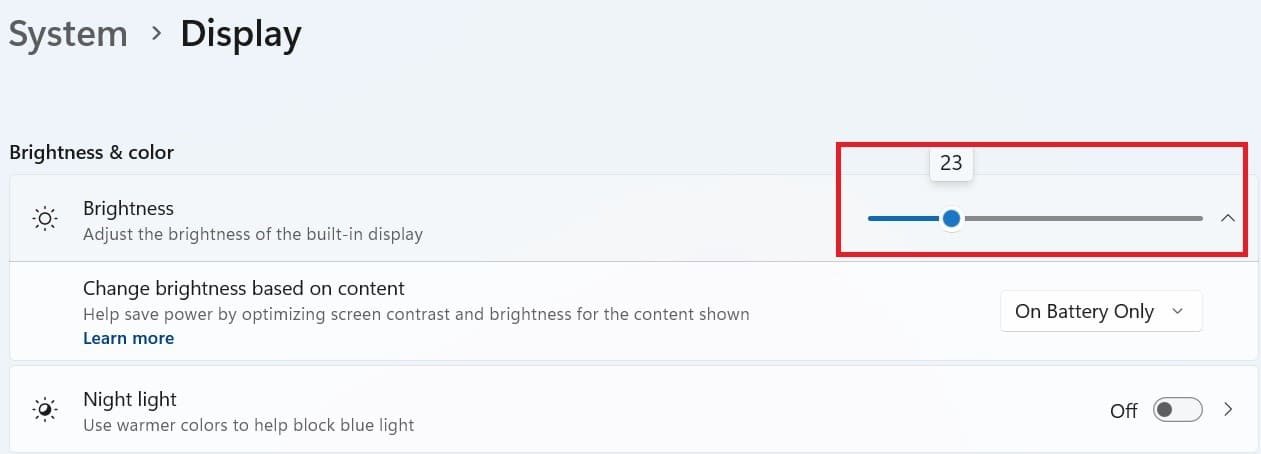Open Night light settings via right chevron
Screen dimensions: 1261x454
tap(1228, 410)
